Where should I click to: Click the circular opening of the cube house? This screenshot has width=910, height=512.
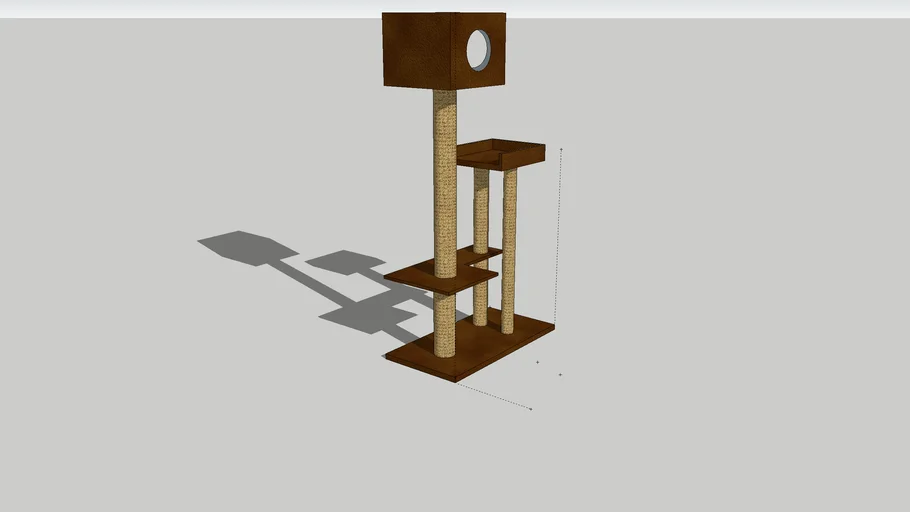[479, 50]
